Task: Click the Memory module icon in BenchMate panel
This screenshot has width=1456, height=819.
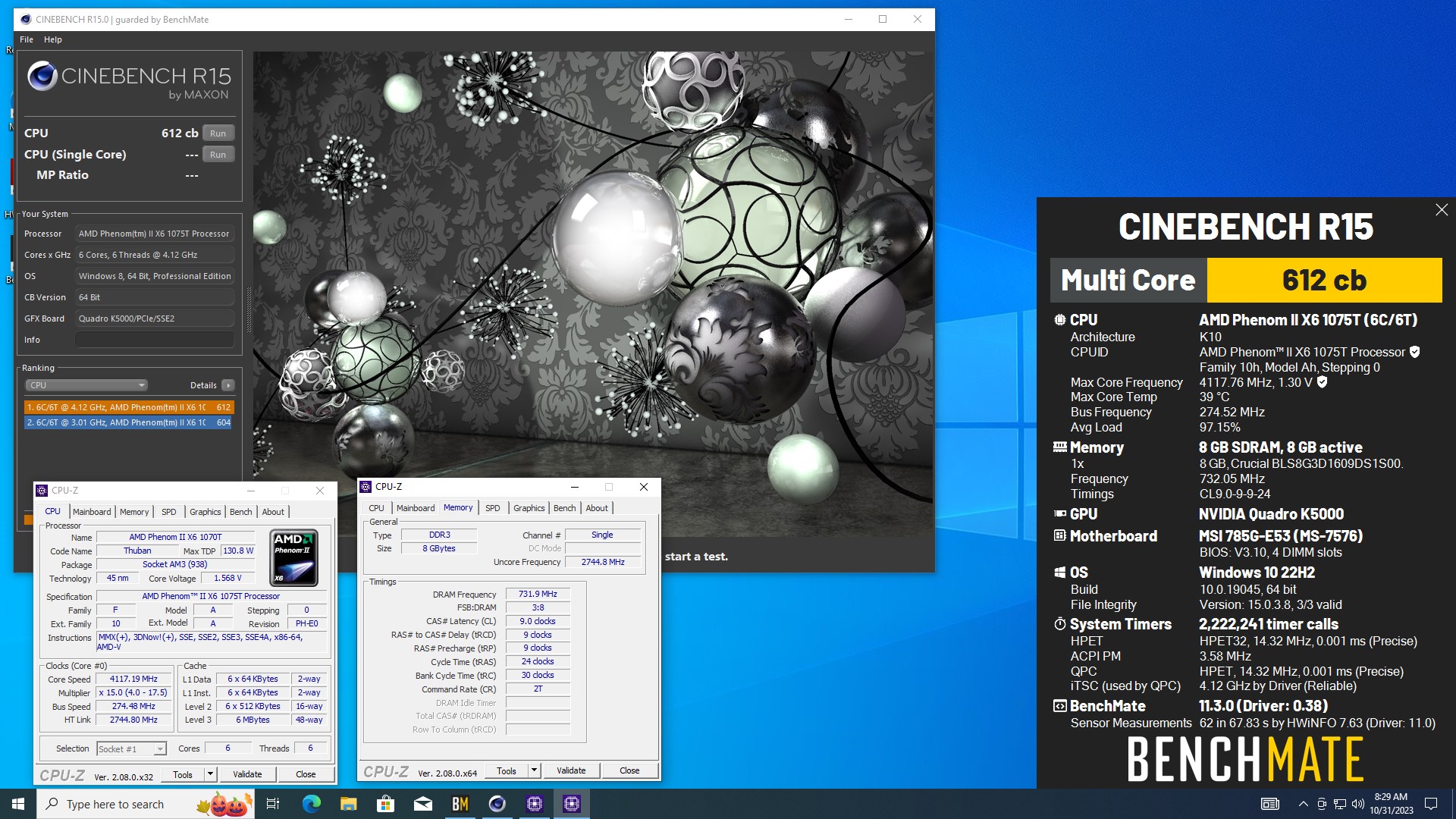Action: pyautogui.click(x=1059, y=447)
